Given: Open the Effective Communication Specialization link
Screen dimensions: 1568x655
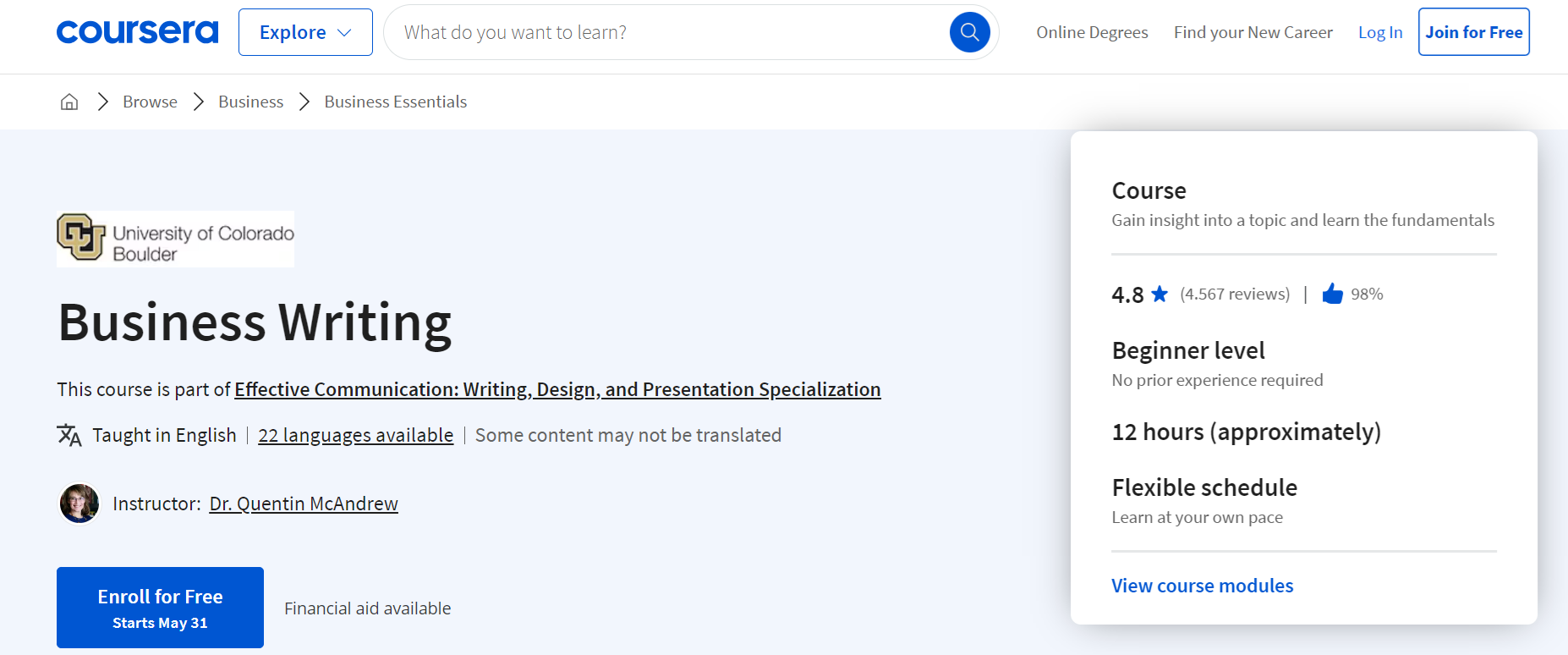Looking at the screenshot, I should pos(557,389).
